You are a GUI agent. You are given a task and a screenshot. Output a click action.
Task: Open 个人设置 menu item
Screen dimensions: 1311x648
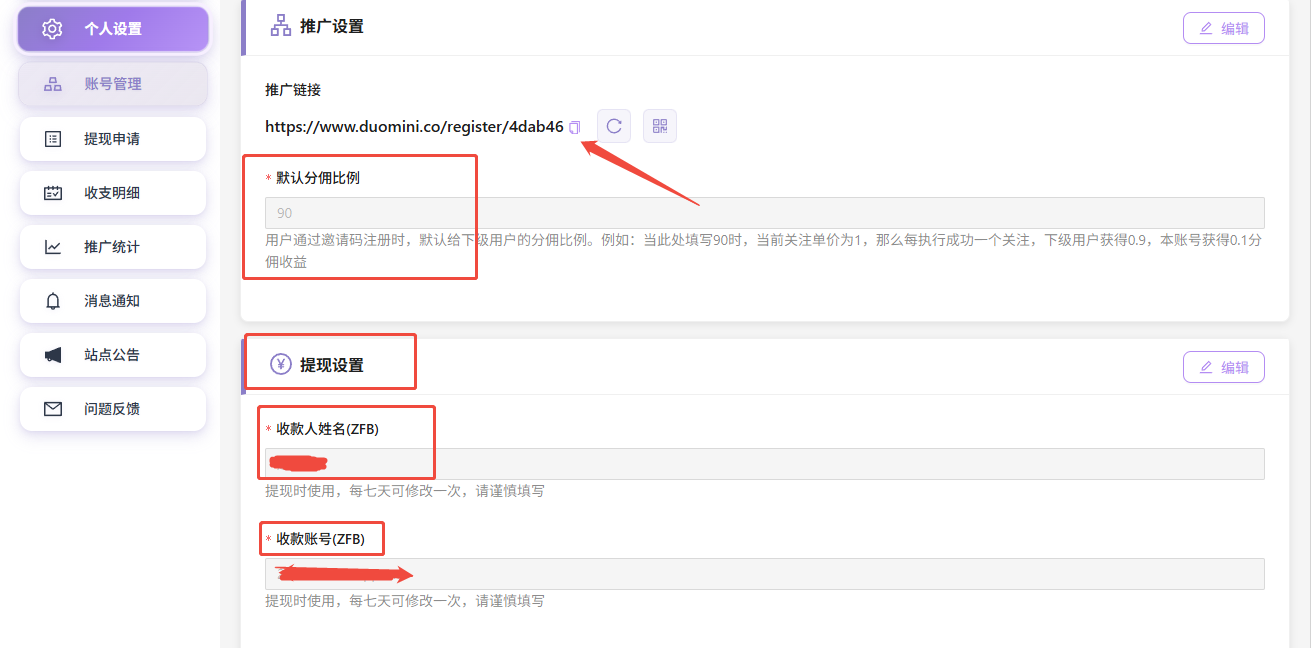point(113,29)
